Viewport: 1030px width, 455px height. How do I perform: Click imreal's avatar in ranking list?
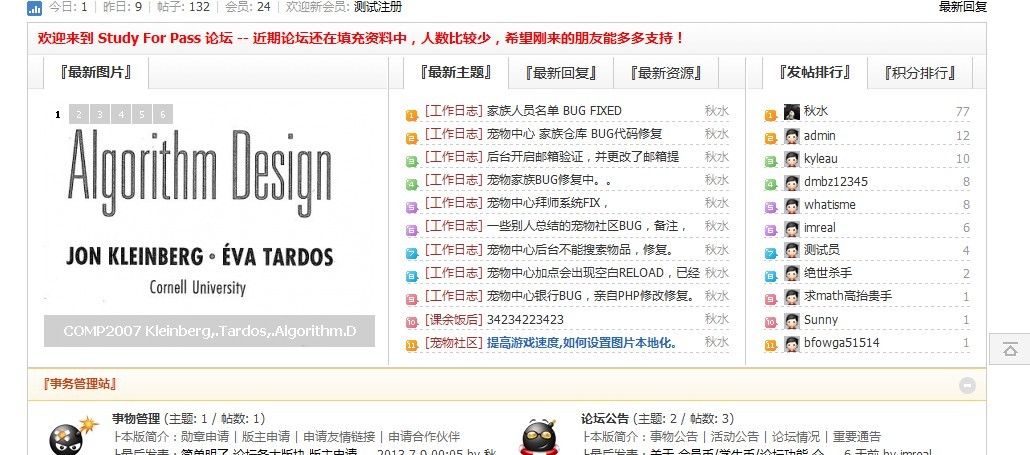(x=792, y=228)
